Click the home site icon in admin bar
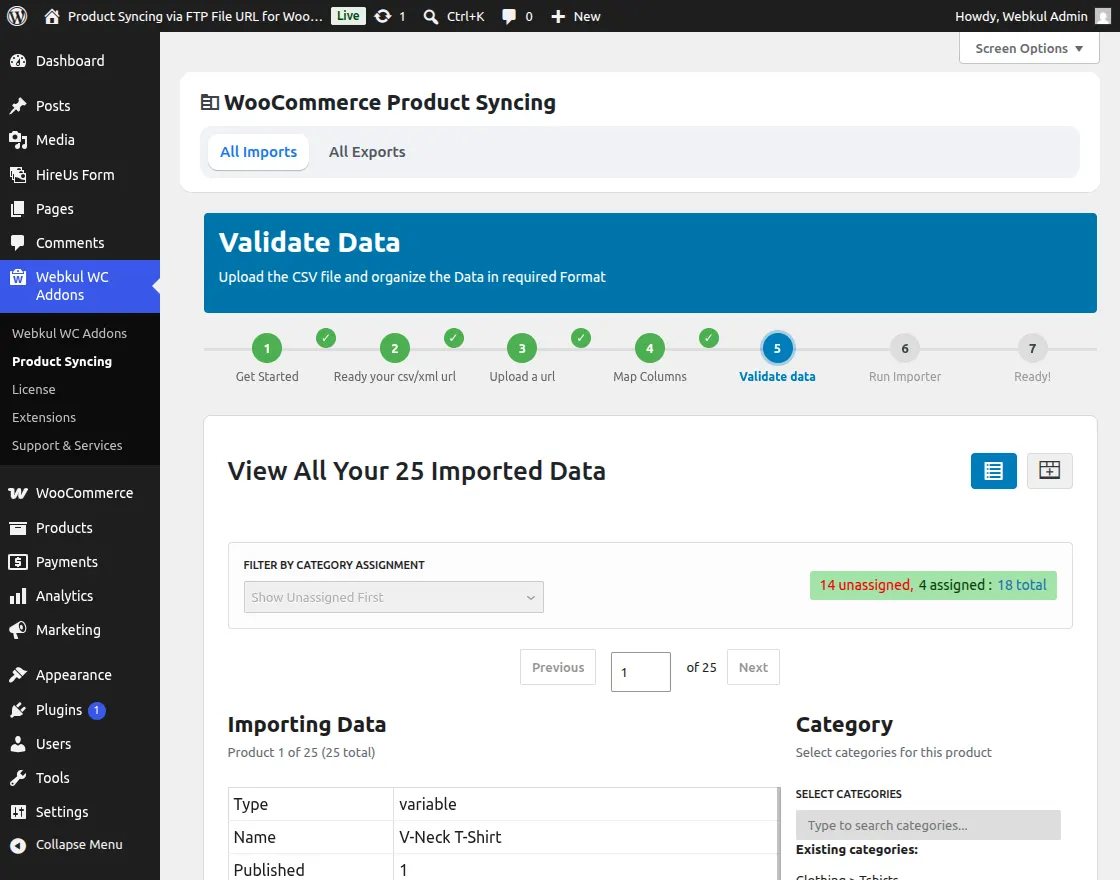 (51, 16)
